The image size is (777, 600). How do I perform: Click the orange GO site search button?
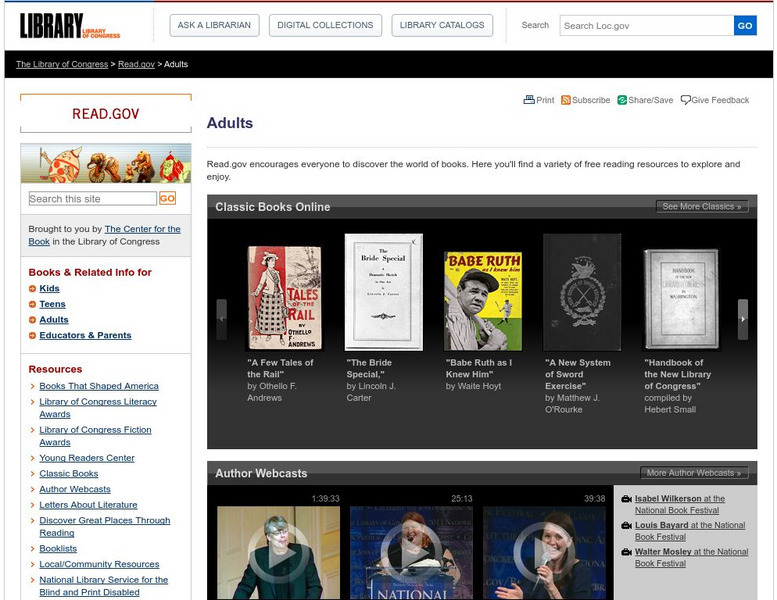[x=167, y=199]
